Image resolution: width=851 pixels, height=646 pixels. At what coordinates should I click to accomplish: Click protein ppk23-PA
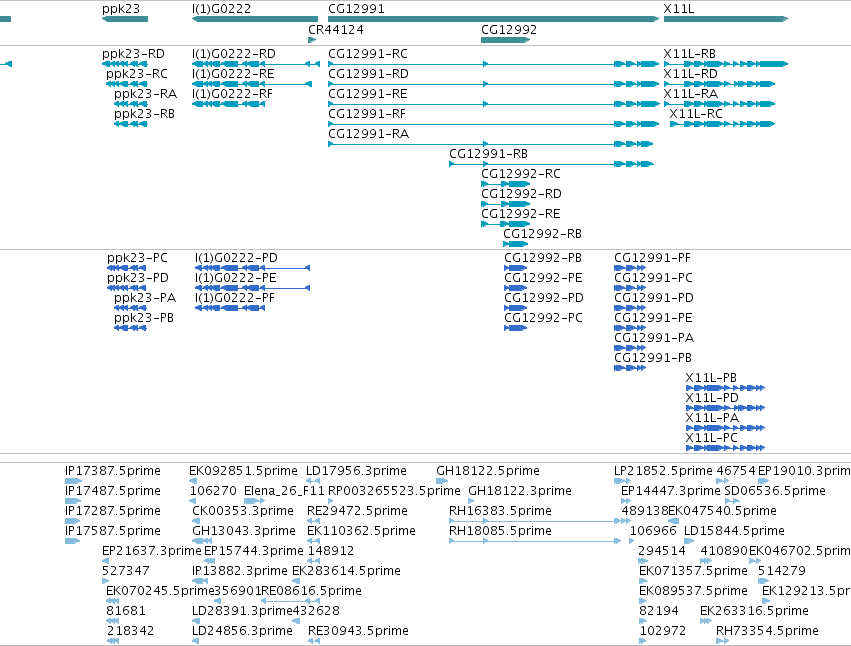pos(130,308)
